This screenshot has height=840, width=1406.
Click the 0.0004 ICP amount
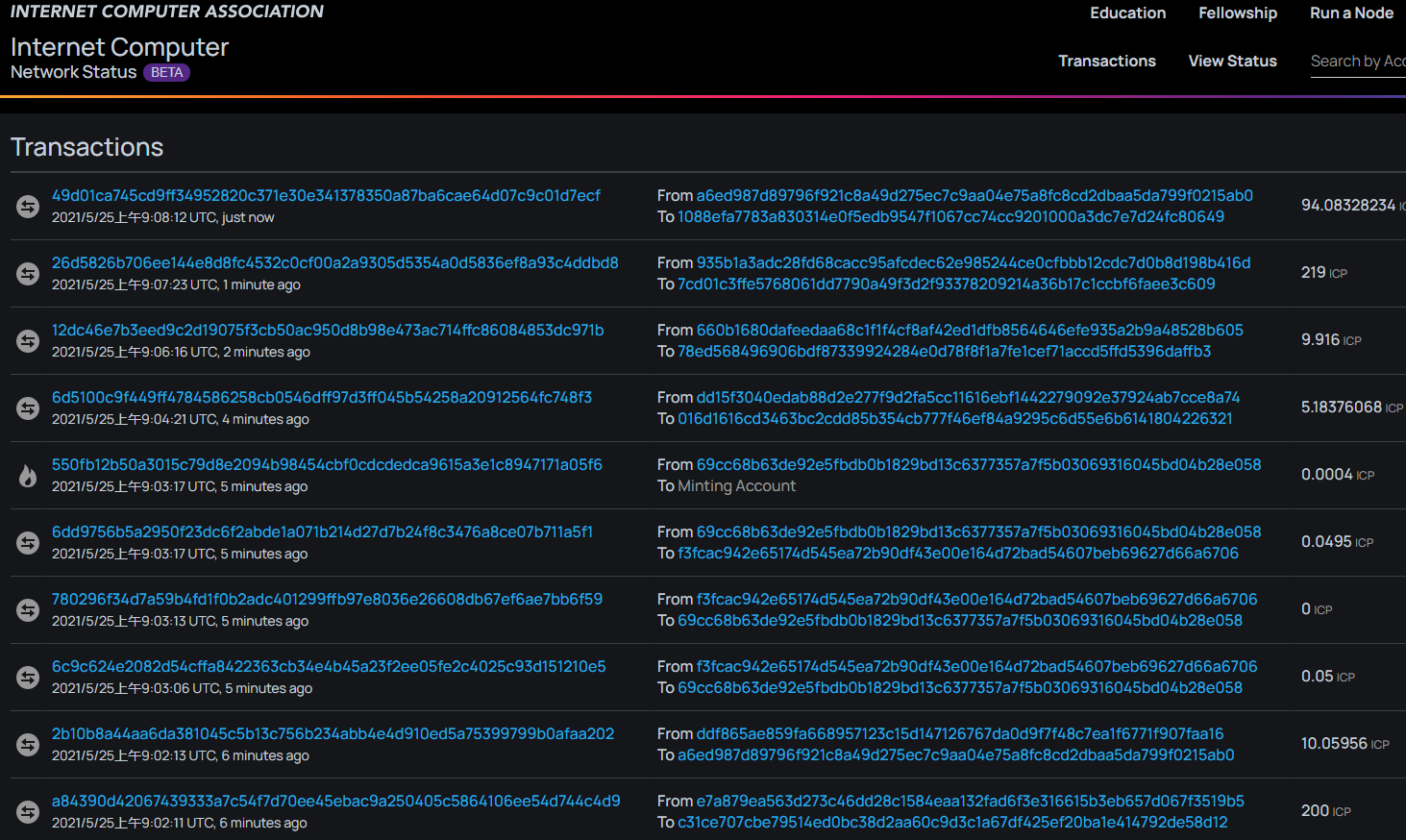pyautogui.click(x=1338, y=475)
